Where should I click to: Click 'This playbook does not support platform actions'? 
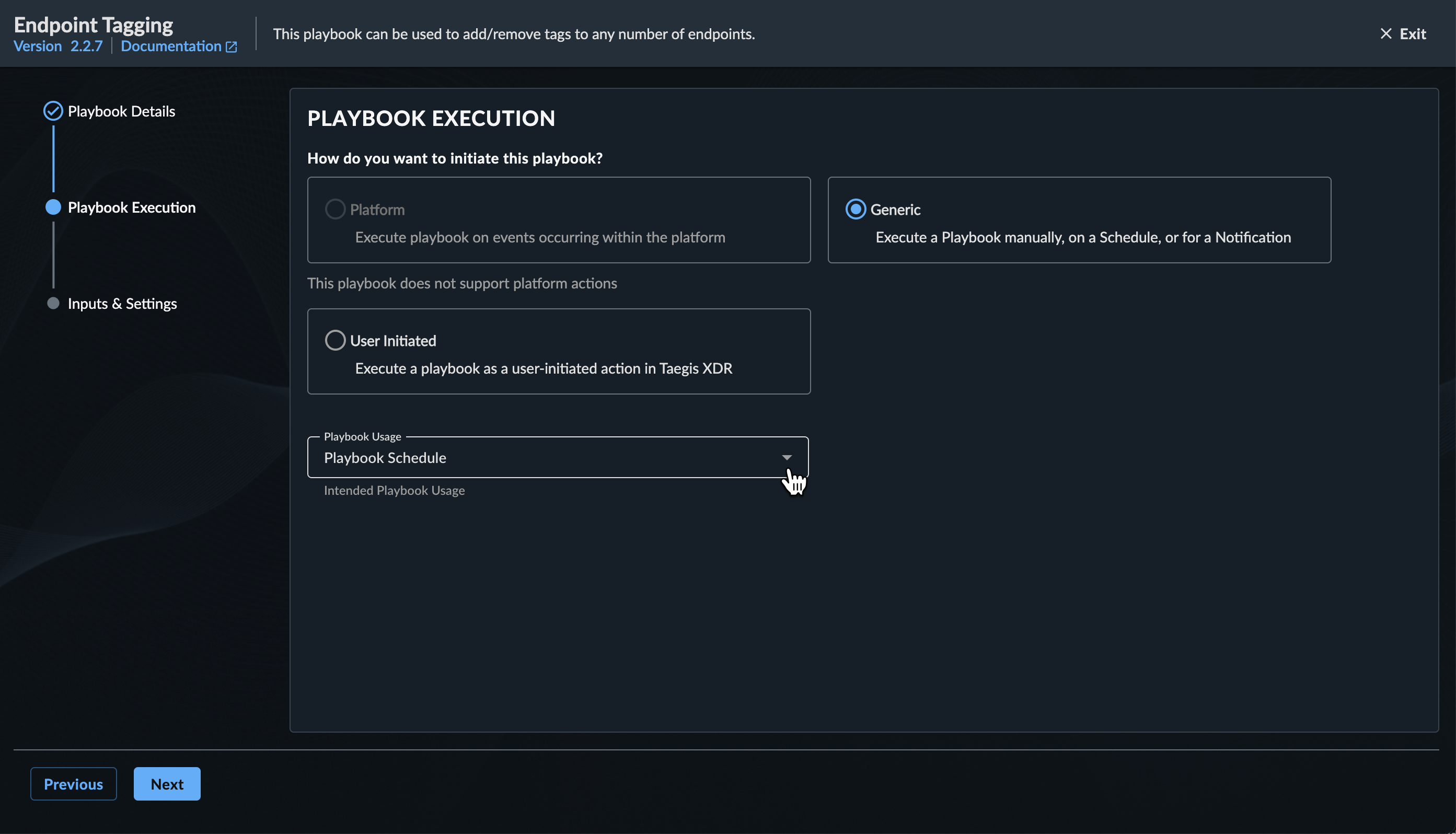462,283
